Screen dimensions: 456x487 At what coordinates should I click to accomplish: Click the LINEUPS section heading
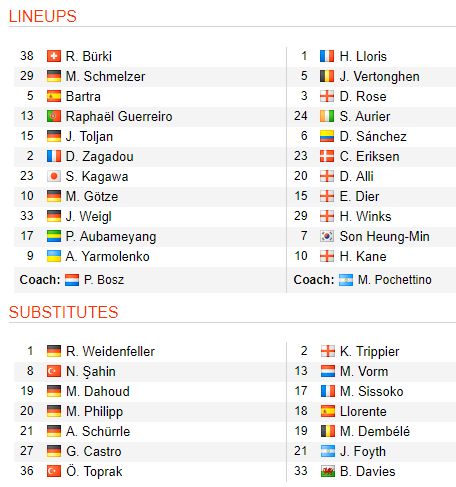(43, 16)
